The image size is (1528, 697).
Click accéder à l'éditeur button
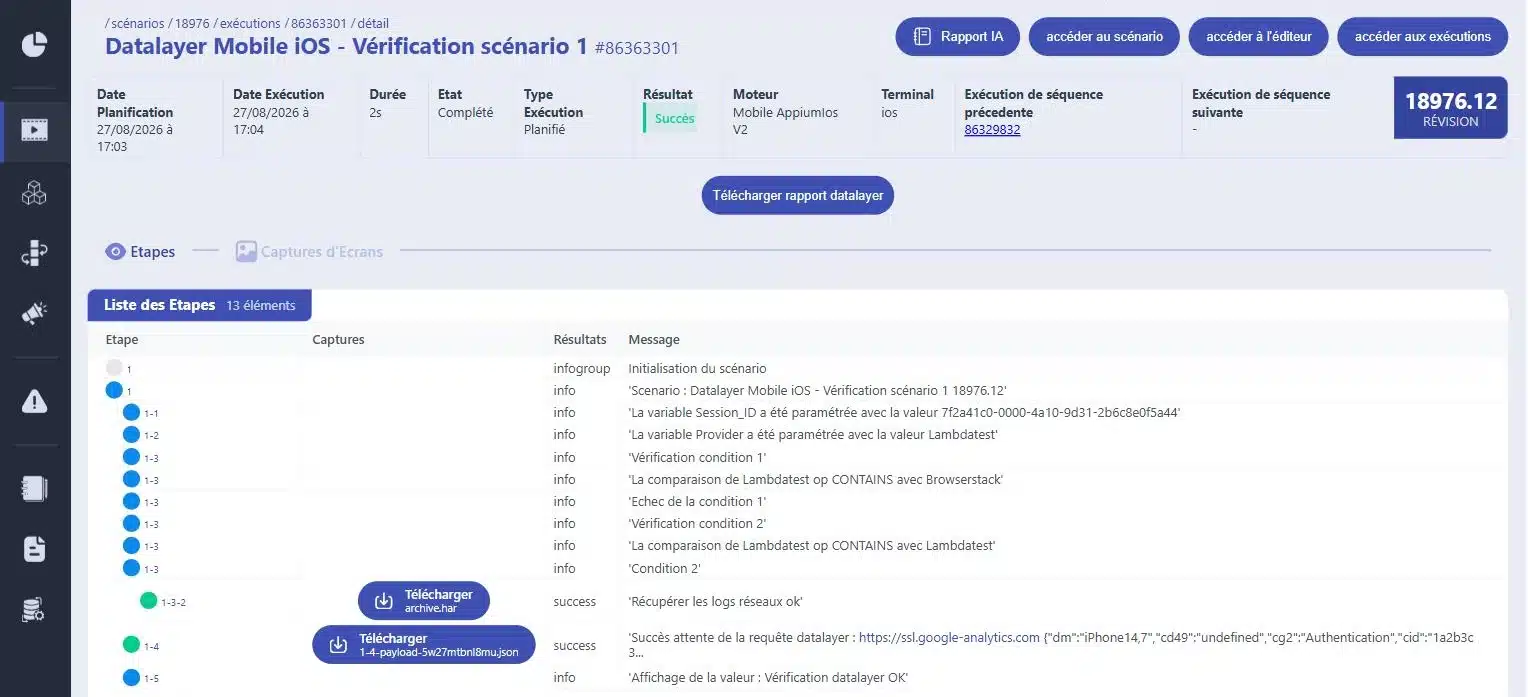tap(1258, 37)
